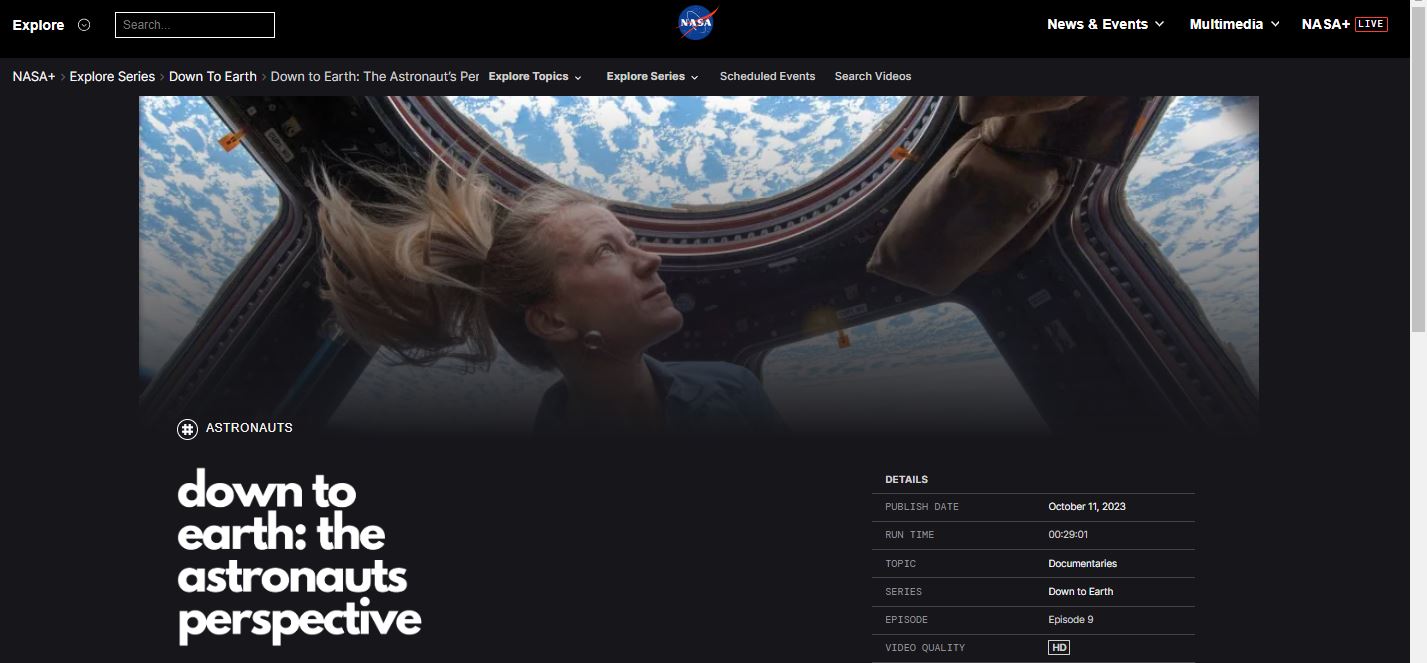The image size is (1427, 663).
Task: Open the Explore Series submenu dropdown
Action: (x=652, y=76)
